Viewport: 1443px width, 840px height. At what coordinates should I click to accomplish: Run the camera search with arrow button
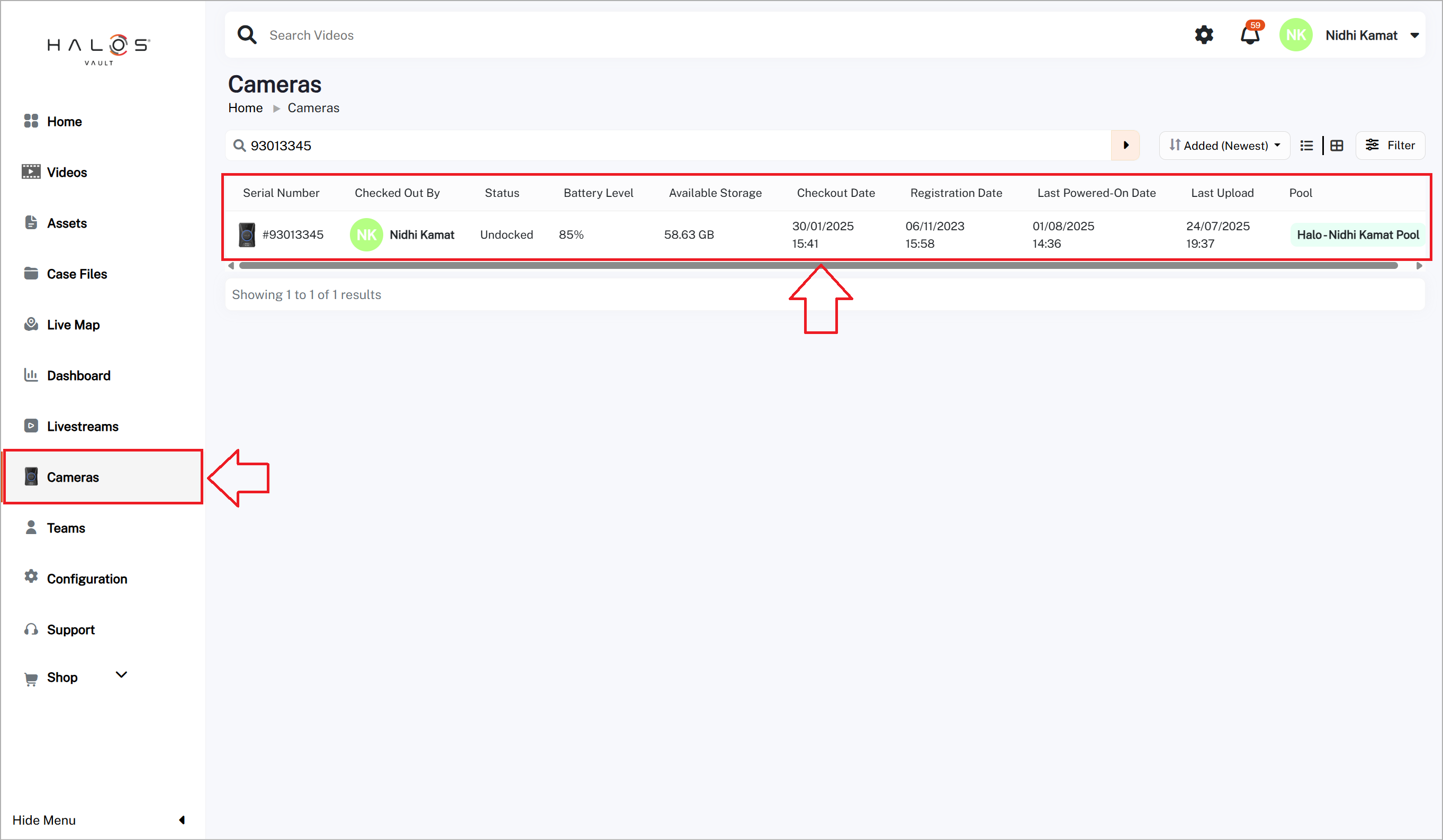click(1125, 146)
